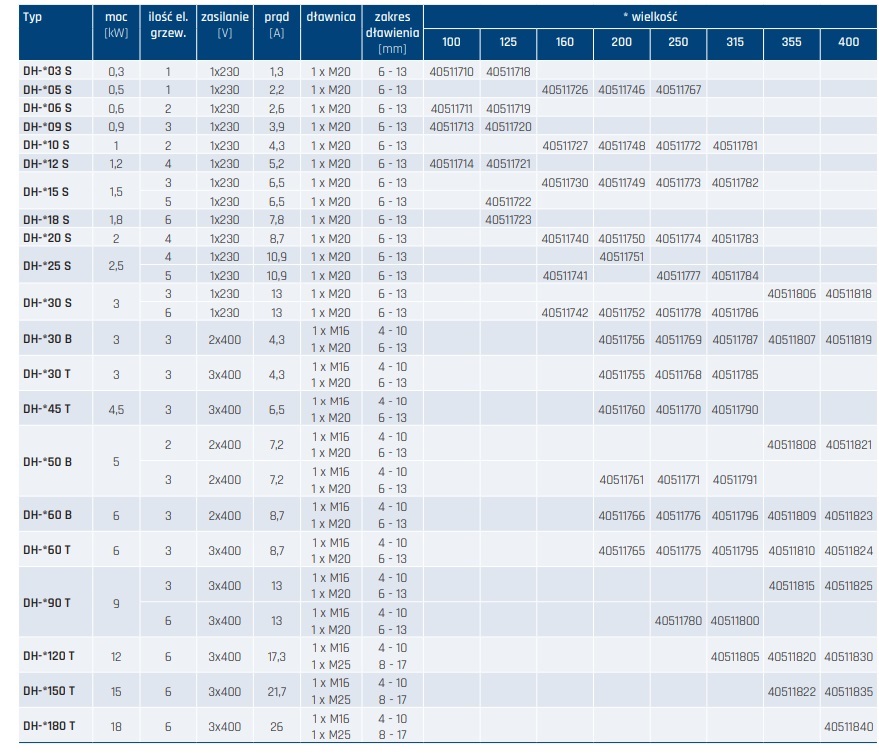Click the Typ column header

point(32,19)
